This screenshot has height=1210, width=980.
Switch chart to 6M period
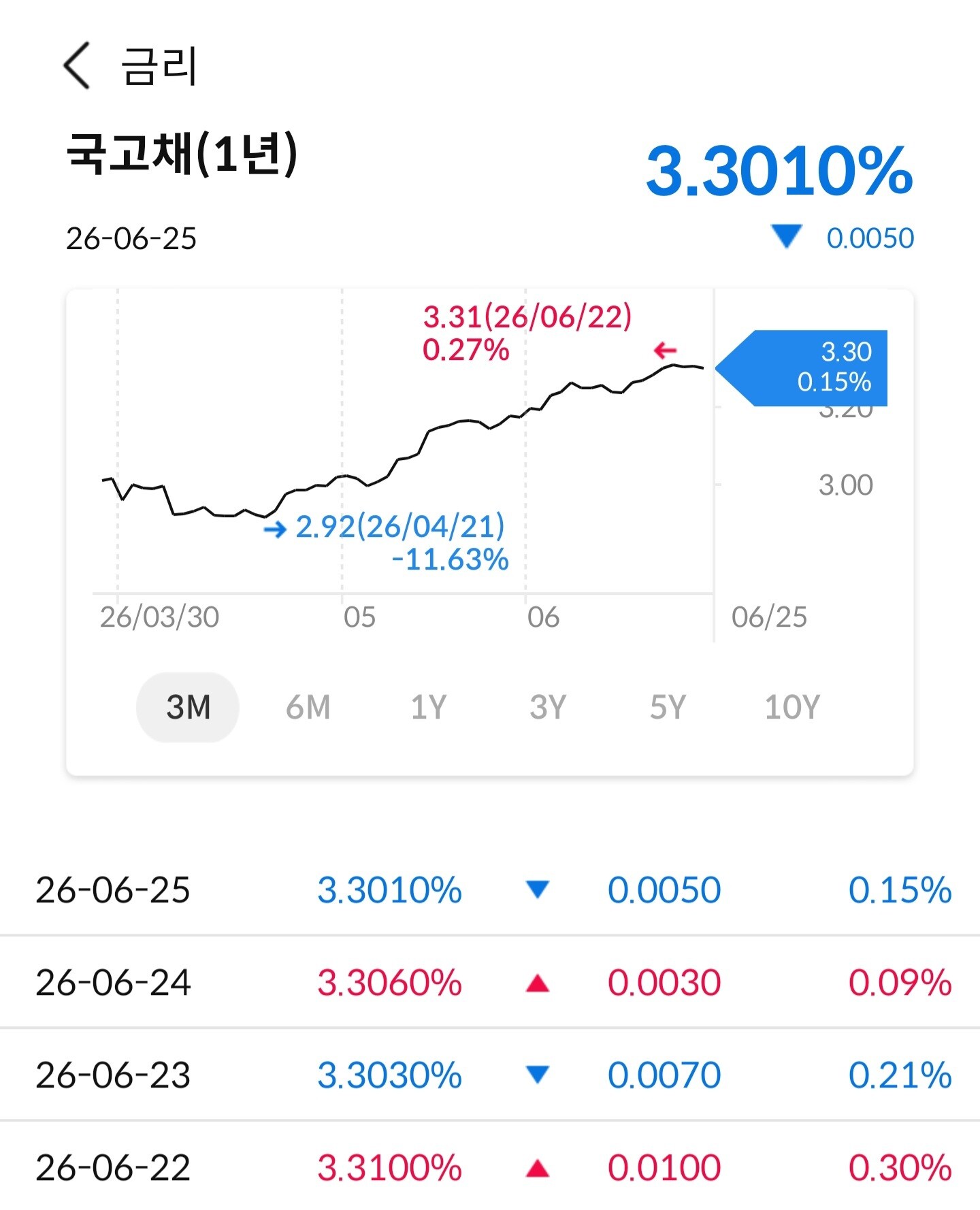click(308, 707)
